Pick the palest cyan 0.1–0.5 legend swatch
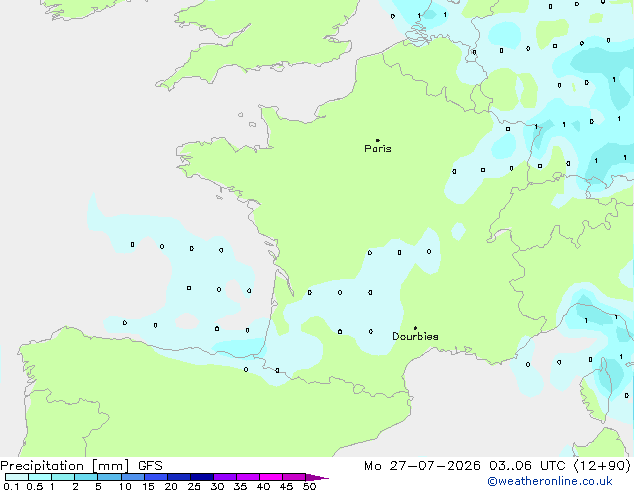Image resolution: width=634 pixels, height=490 pixels. (17, 477)
